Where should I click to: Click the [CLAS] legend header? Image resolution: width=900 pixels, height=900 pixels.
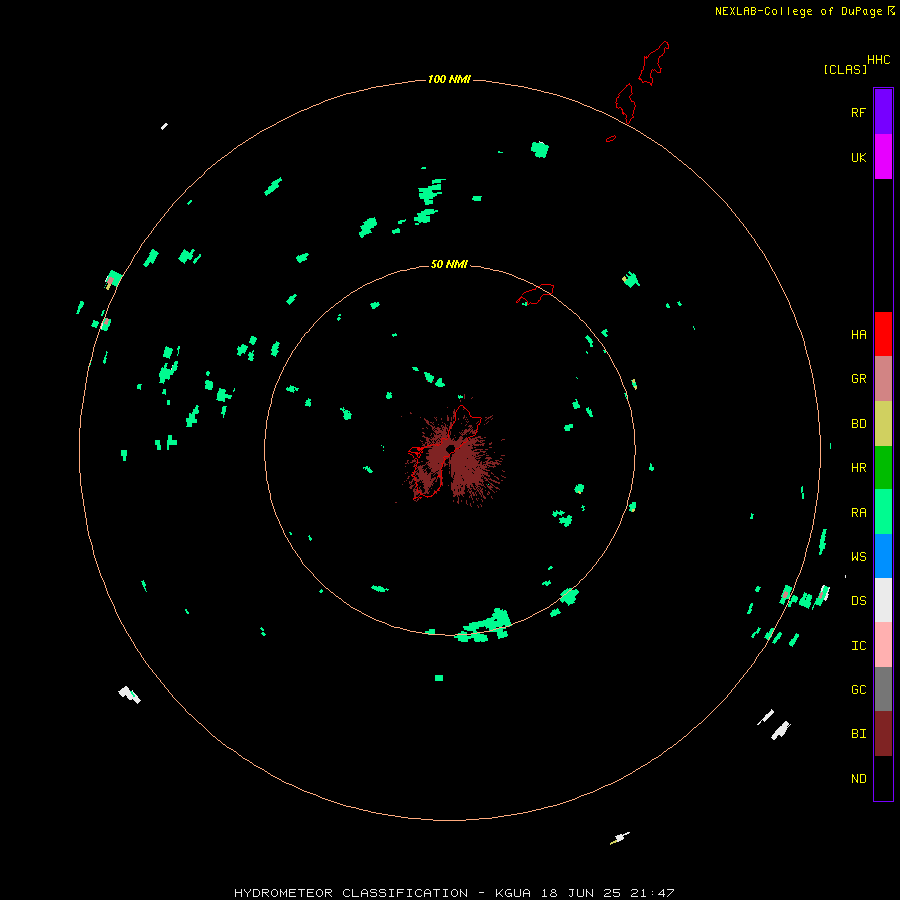coord(845,69)
